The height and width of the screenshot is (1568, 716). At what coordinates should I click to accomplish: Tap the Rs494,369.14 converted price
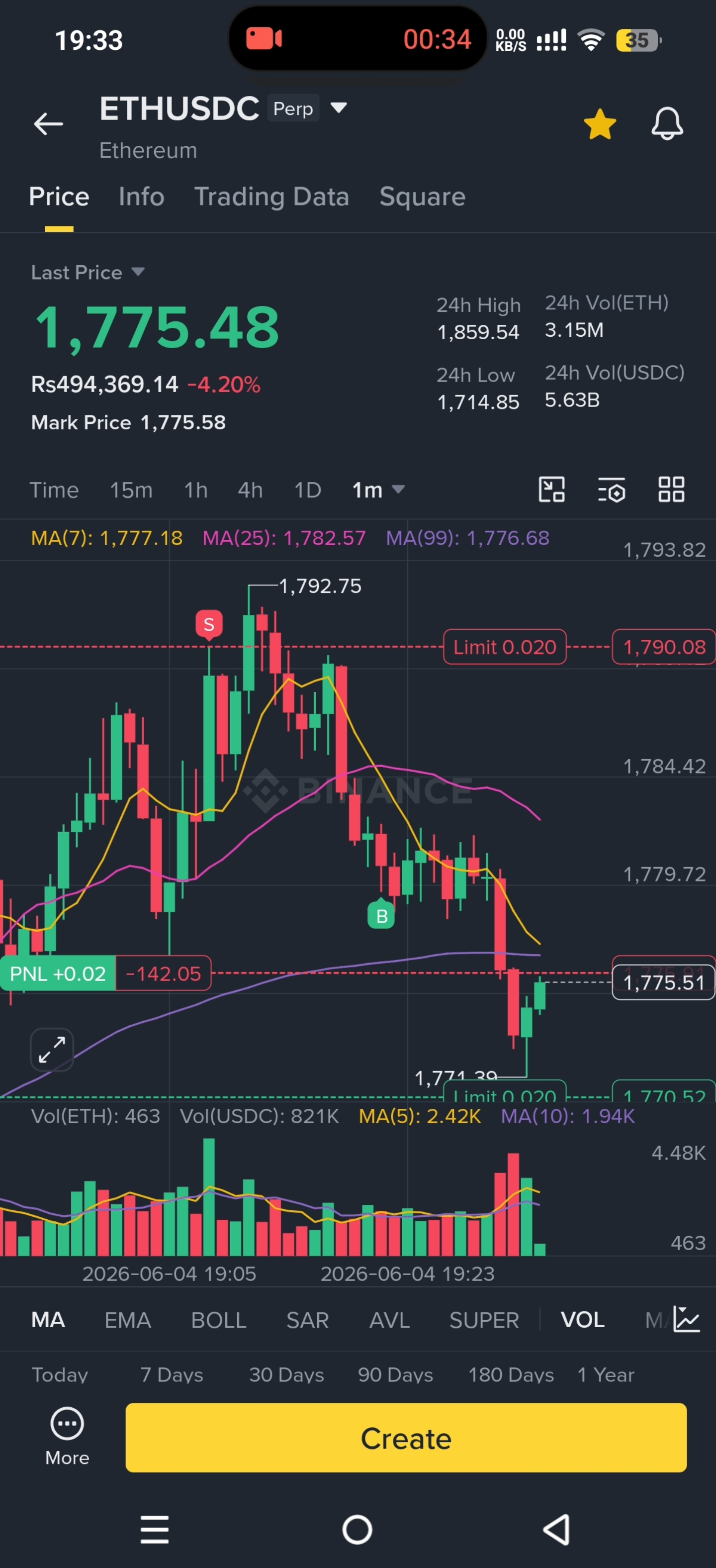pos(104,385)
